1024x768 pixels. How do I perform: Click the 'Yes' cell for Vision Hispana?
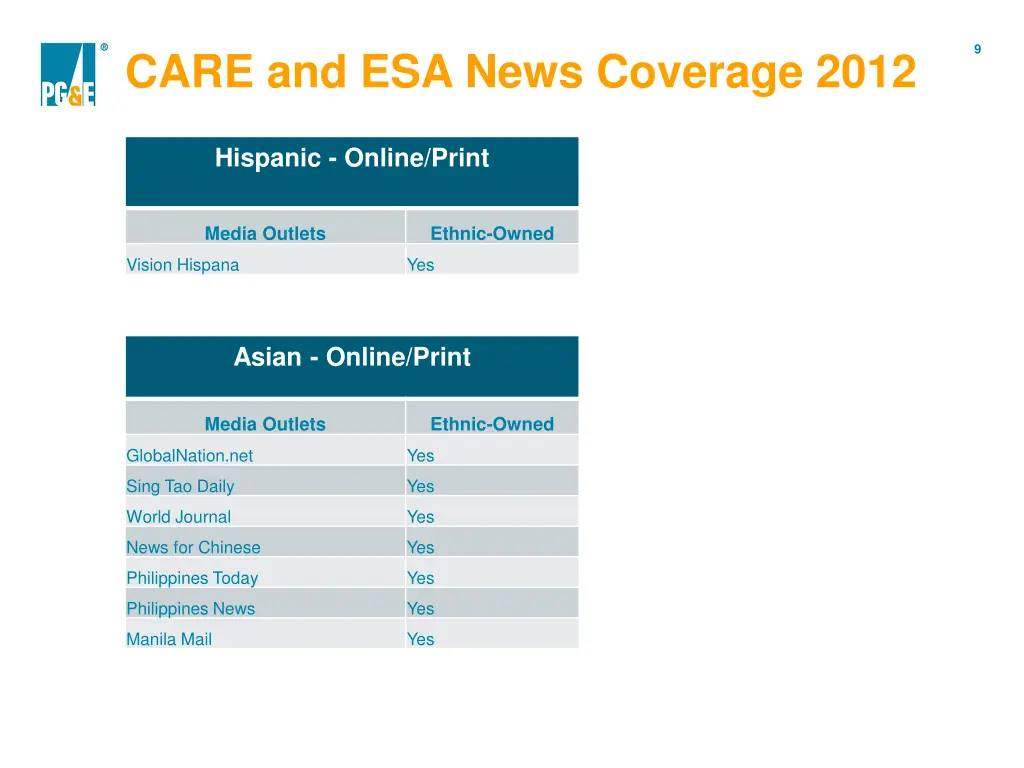[x=492, y=259]
